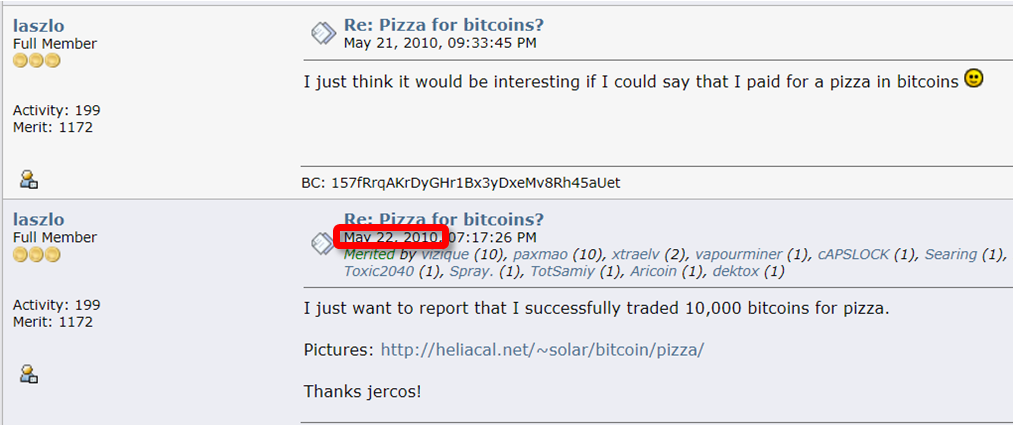Click the gold rank coins in first post
1013x425 pixels.
[x=36, y=61]
